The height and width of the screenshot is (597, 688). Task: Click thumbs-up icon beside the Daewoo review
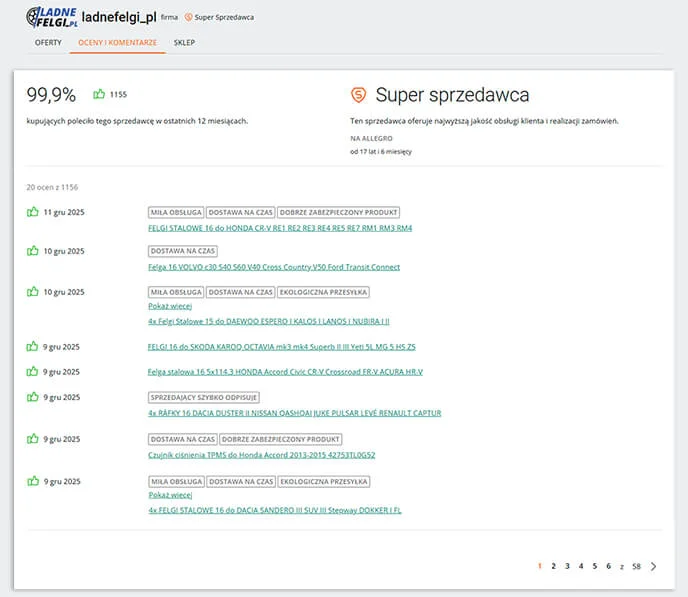click(33, 292)
